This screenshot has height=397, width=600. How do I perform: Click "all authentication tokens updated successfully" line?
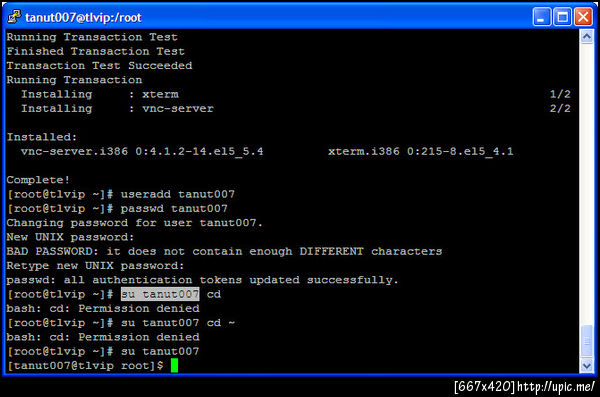coord(202,280)
